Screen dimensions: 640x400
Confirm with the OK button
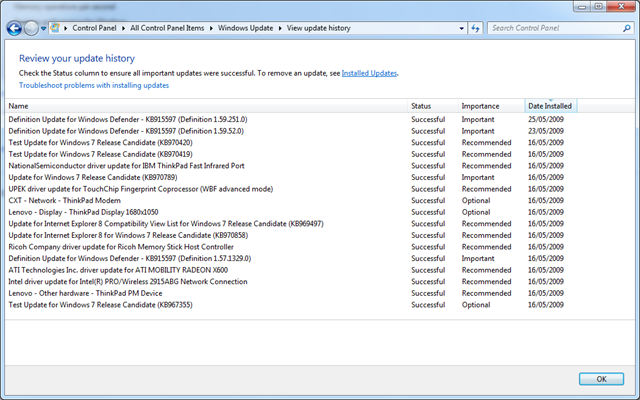(601, 379)
